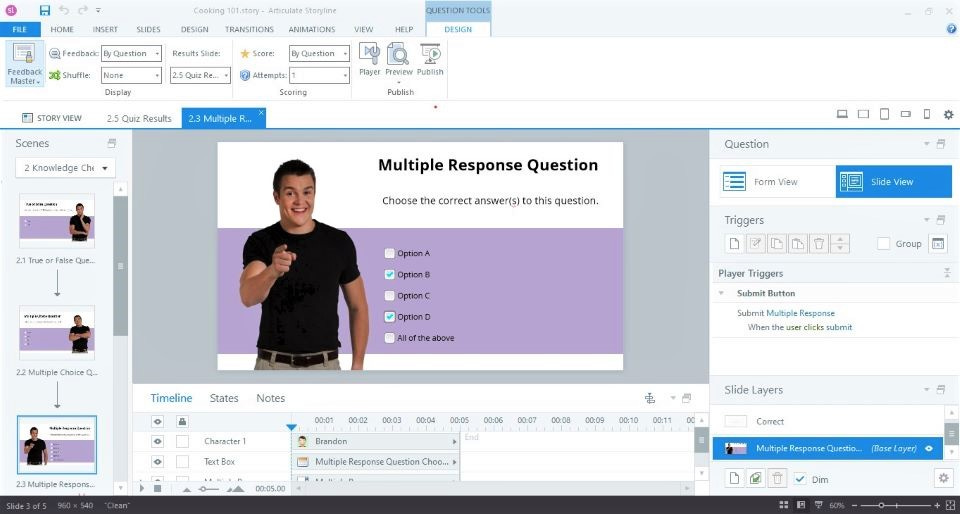
Task: Switch to tablet portrait preview
Action: [884, 114]
